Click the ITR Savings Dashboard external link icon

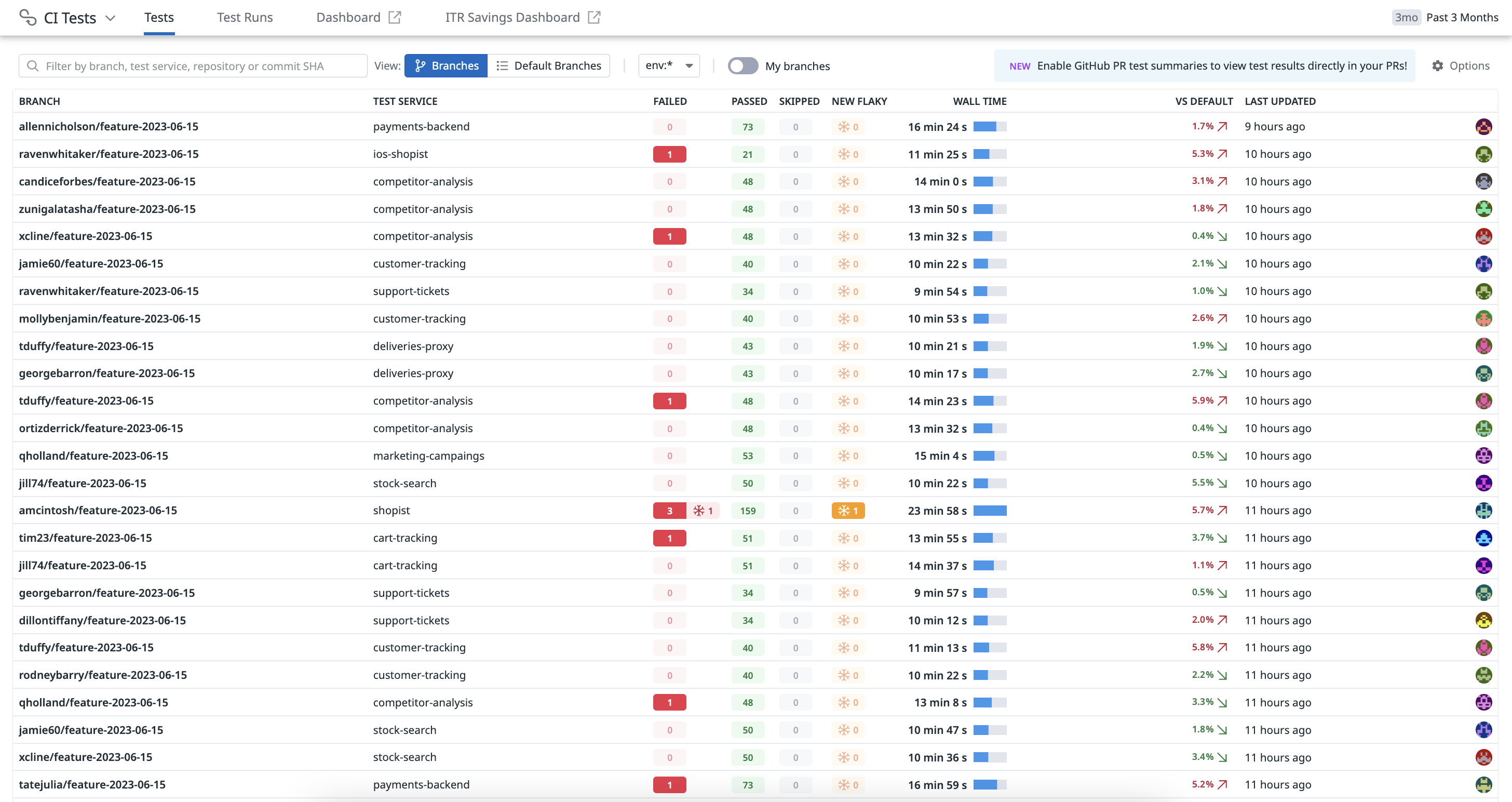click(x=594, y=17)
